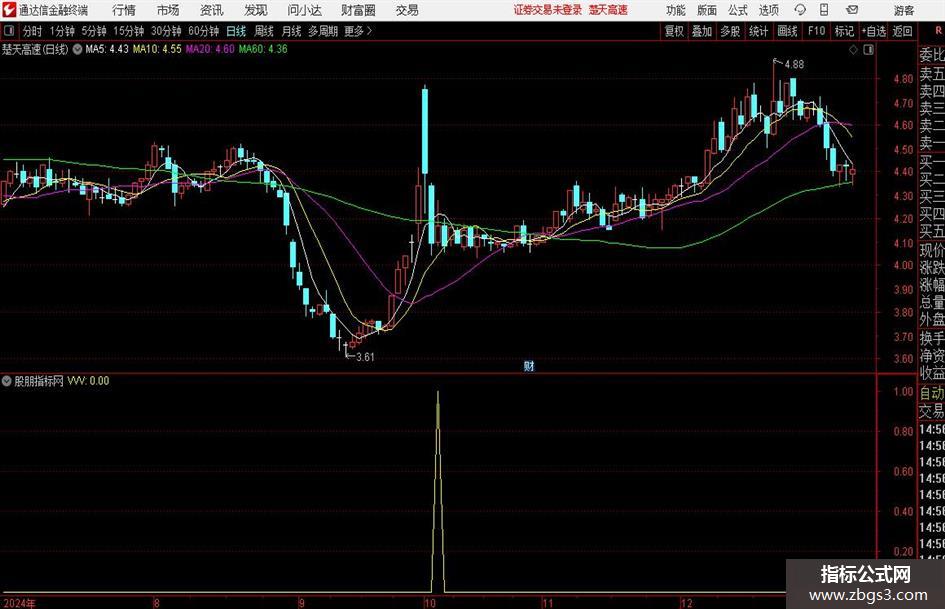Click the MA20: 4.60 label

click(210, 49)
